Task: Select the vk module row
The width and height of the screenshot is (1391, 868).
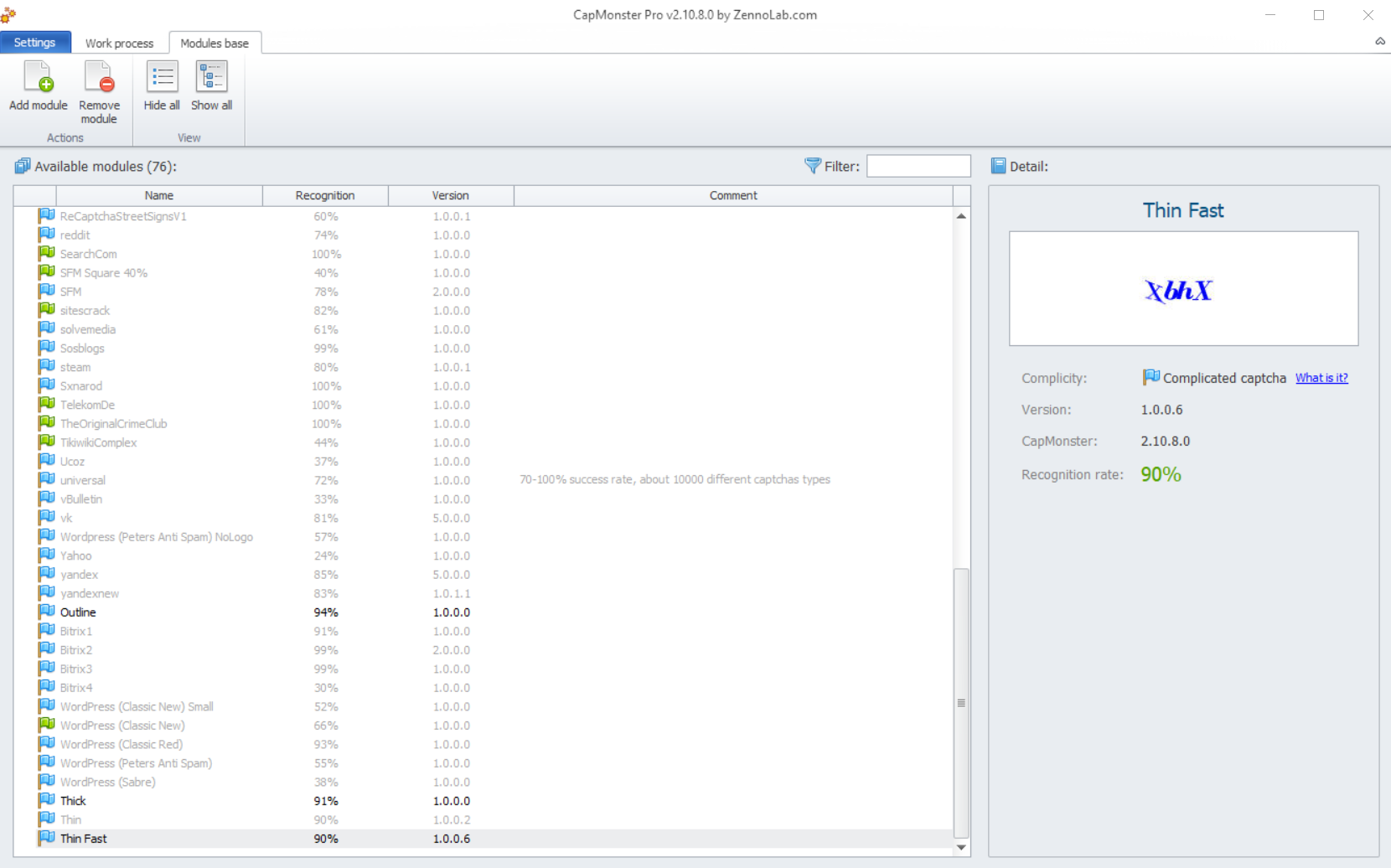Action: tap(483, 518)
